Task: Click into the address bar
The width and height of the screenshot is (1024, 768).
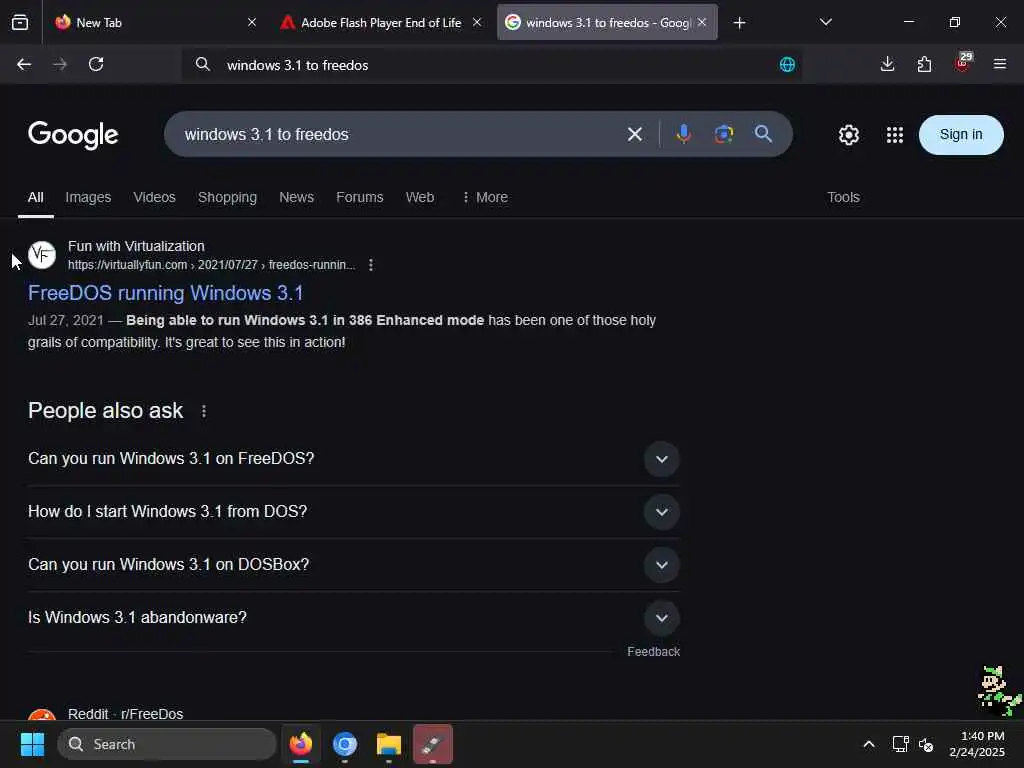Action: click(492, 65)
